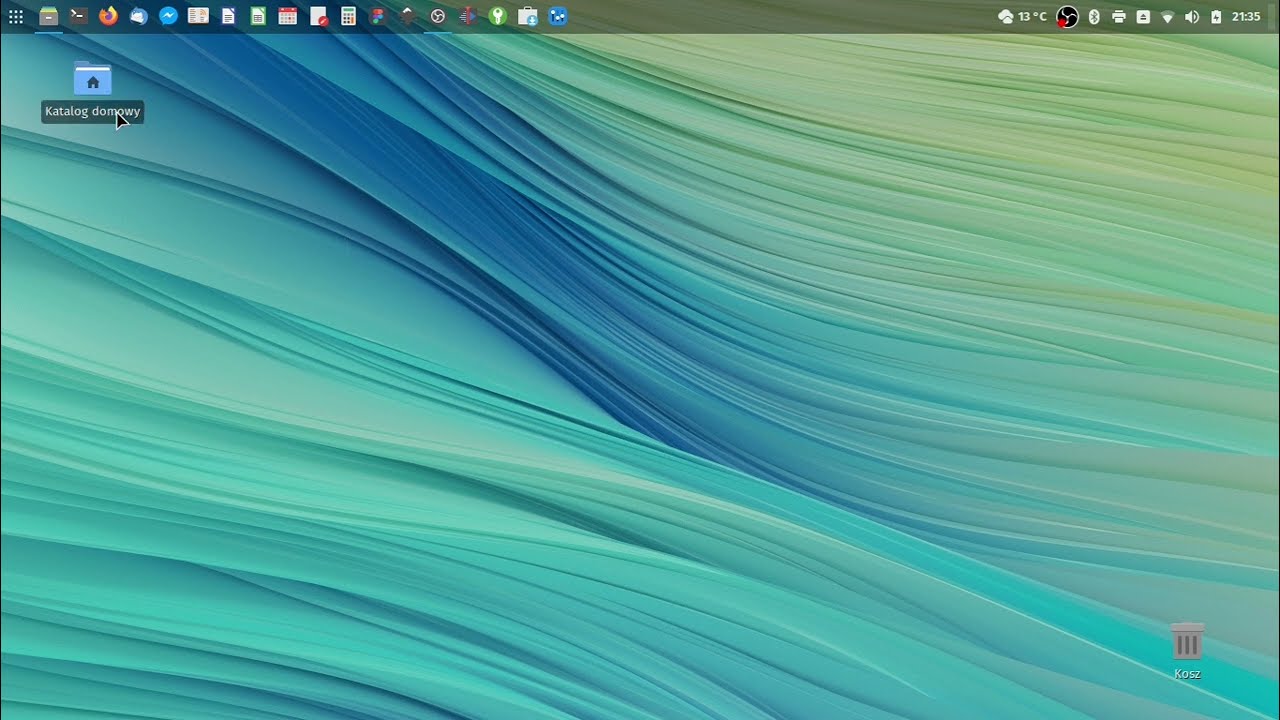
Task: Open the application grid launcher
Action: [16, 16]
